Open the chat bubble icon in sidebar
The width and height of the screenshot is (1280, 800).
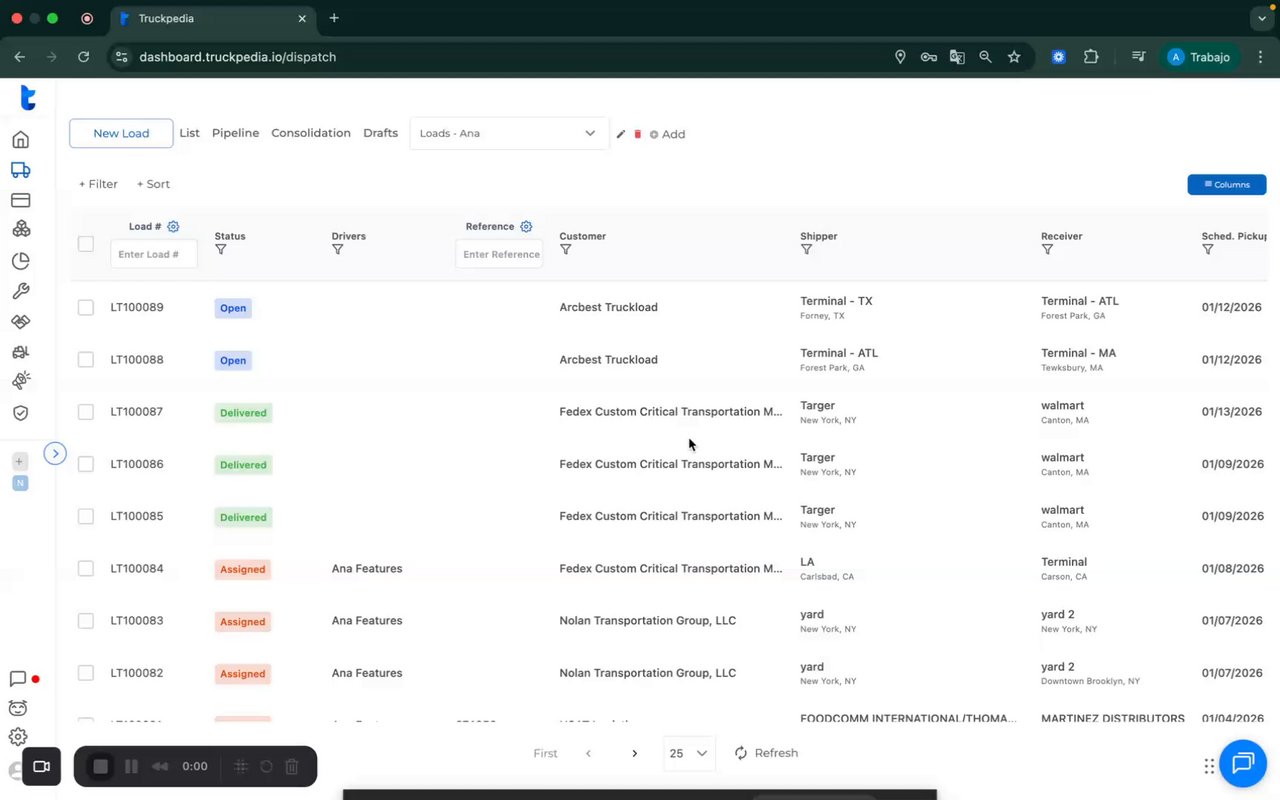(18, 679)
